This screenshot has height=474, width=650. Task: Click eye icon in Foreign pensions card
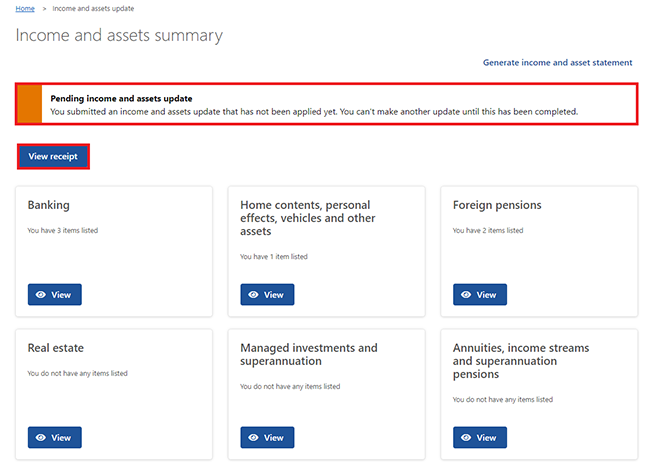(466, 295)
